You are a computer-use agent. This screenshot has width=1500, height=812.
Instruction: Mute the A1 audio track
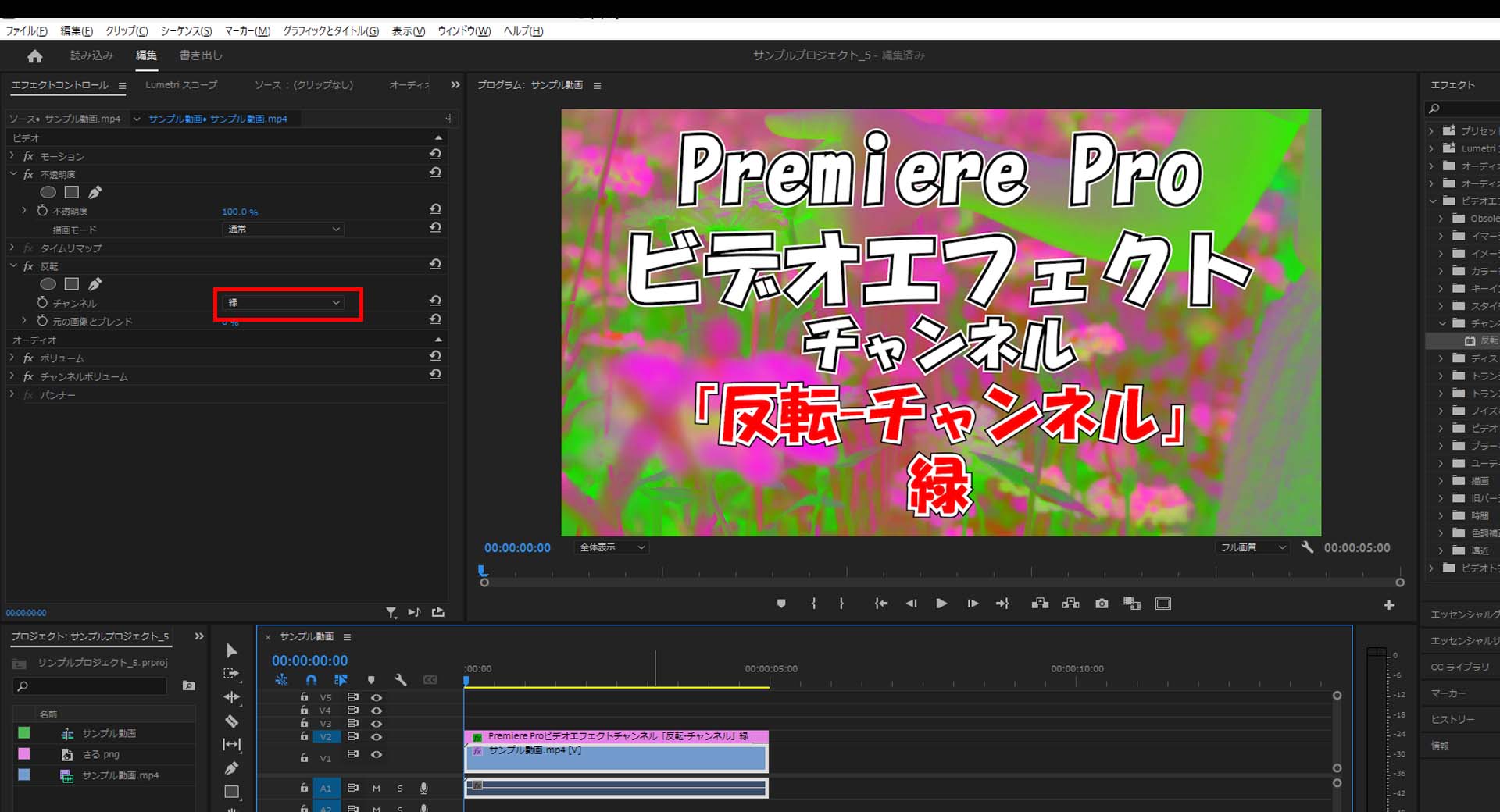pos(377,789)
